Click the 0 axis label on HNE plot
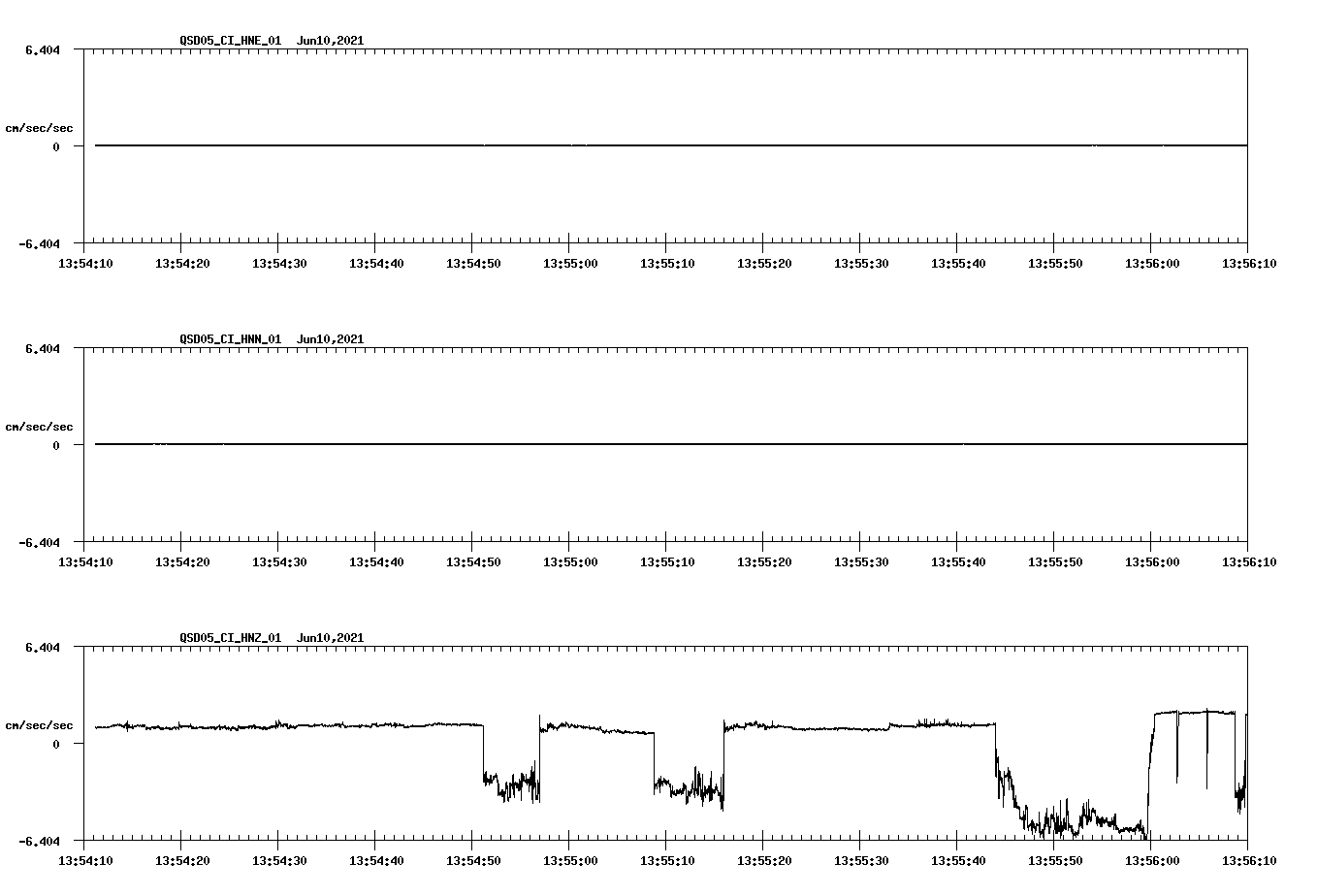The width and height of the screenshot is (1317, 896). point(56,146)
